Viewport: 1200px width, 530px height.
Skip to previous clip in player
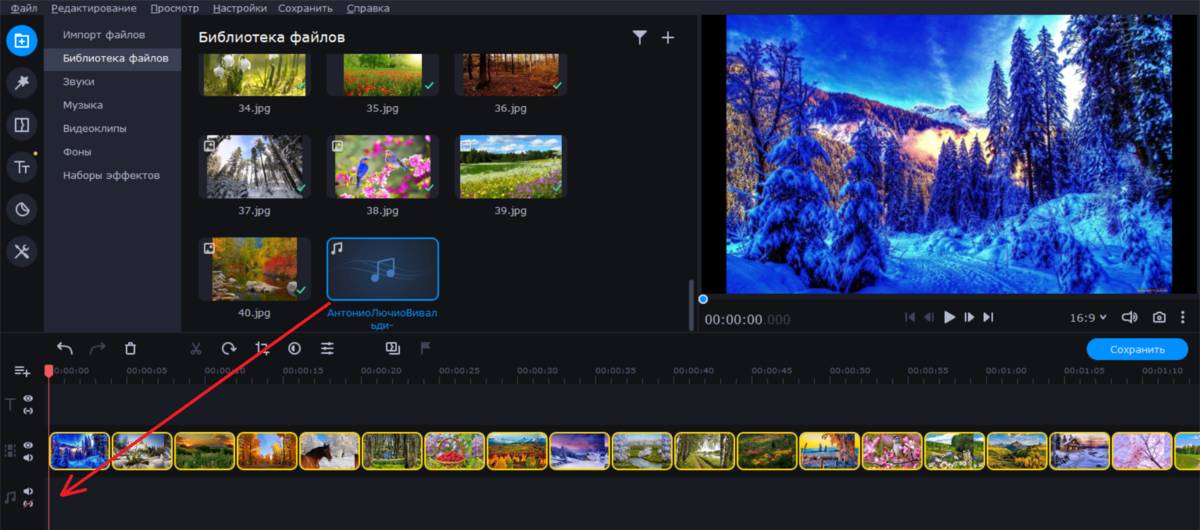tap(910, 317)
